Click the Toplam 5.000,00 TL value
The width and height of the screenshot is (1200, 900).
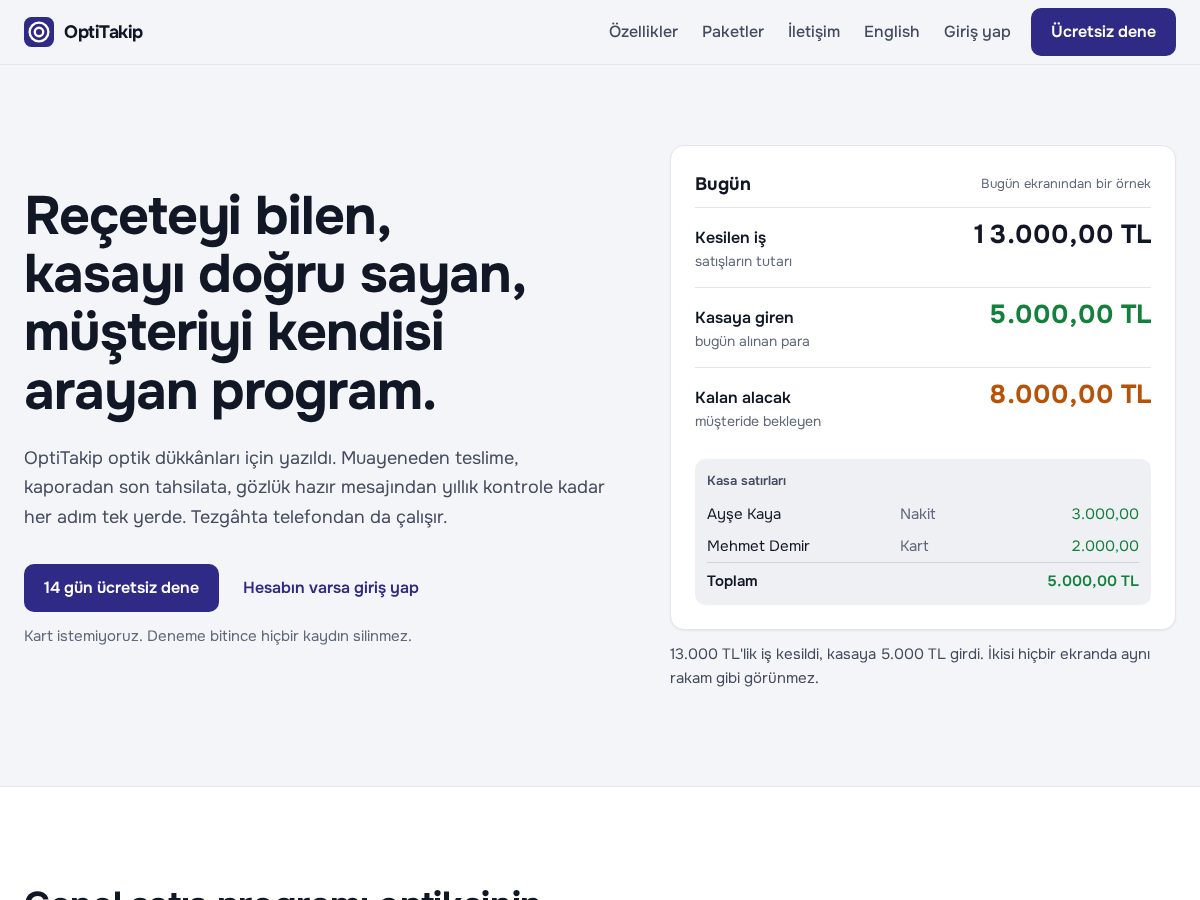coord(1093,581)
